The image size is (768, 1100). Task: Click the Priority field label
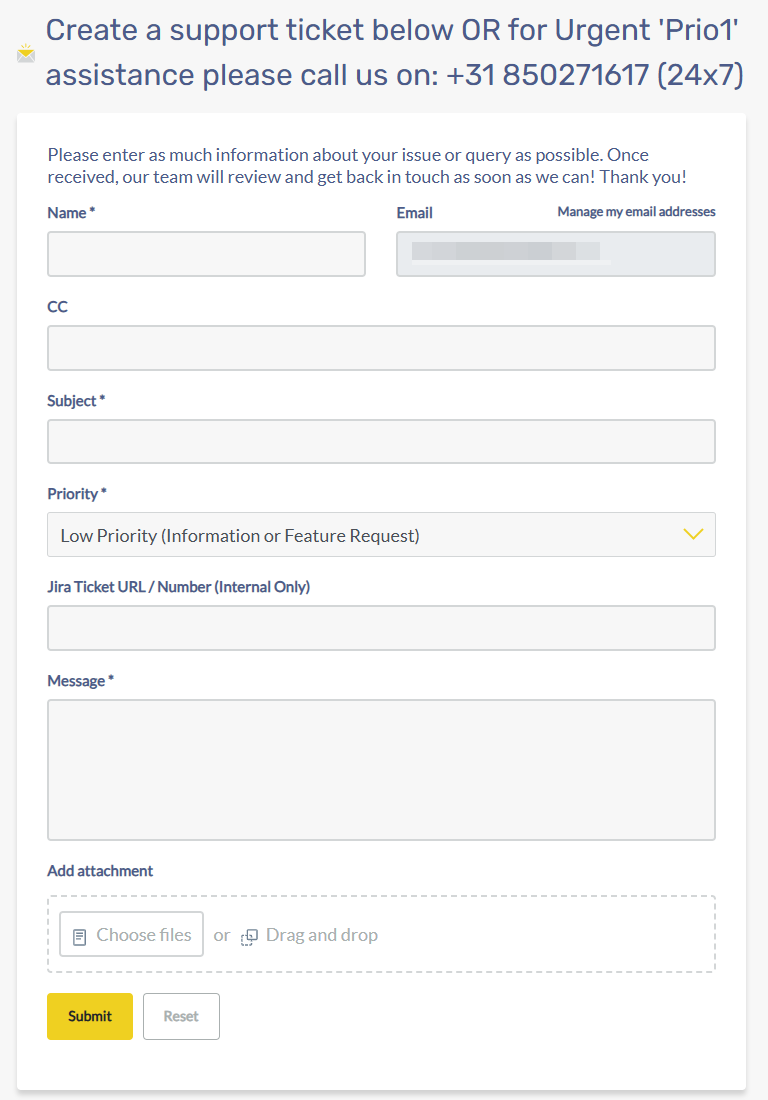coord(74,494)
